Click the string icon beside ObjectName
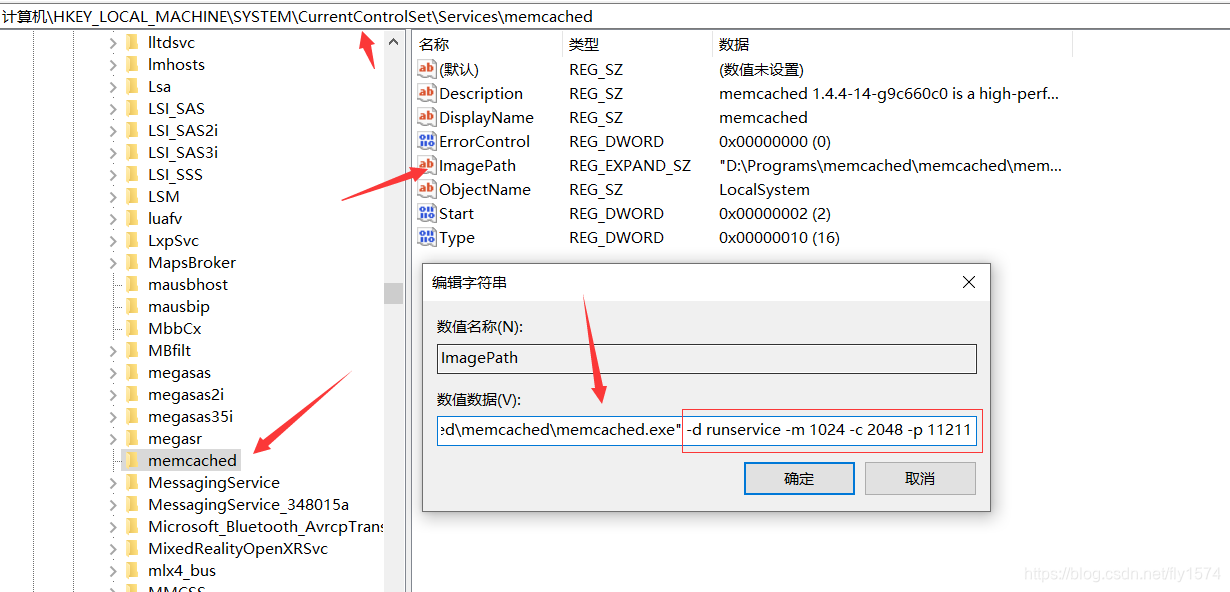 click(x=427, y=189)
